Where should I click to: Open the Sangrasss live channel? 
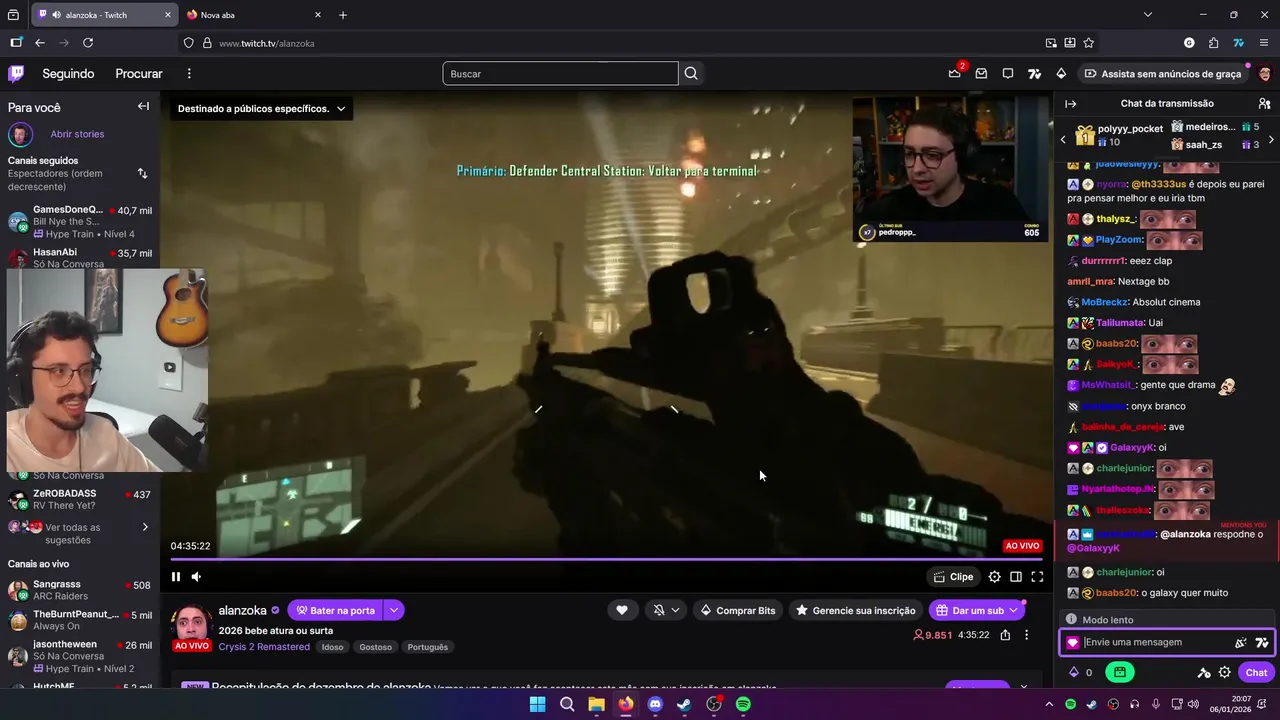pyautogui.click(x=80, y=590)
